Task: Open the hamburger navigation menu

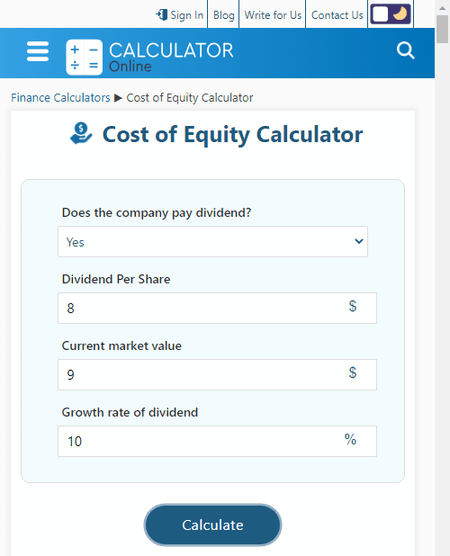Action: point(38,51)
